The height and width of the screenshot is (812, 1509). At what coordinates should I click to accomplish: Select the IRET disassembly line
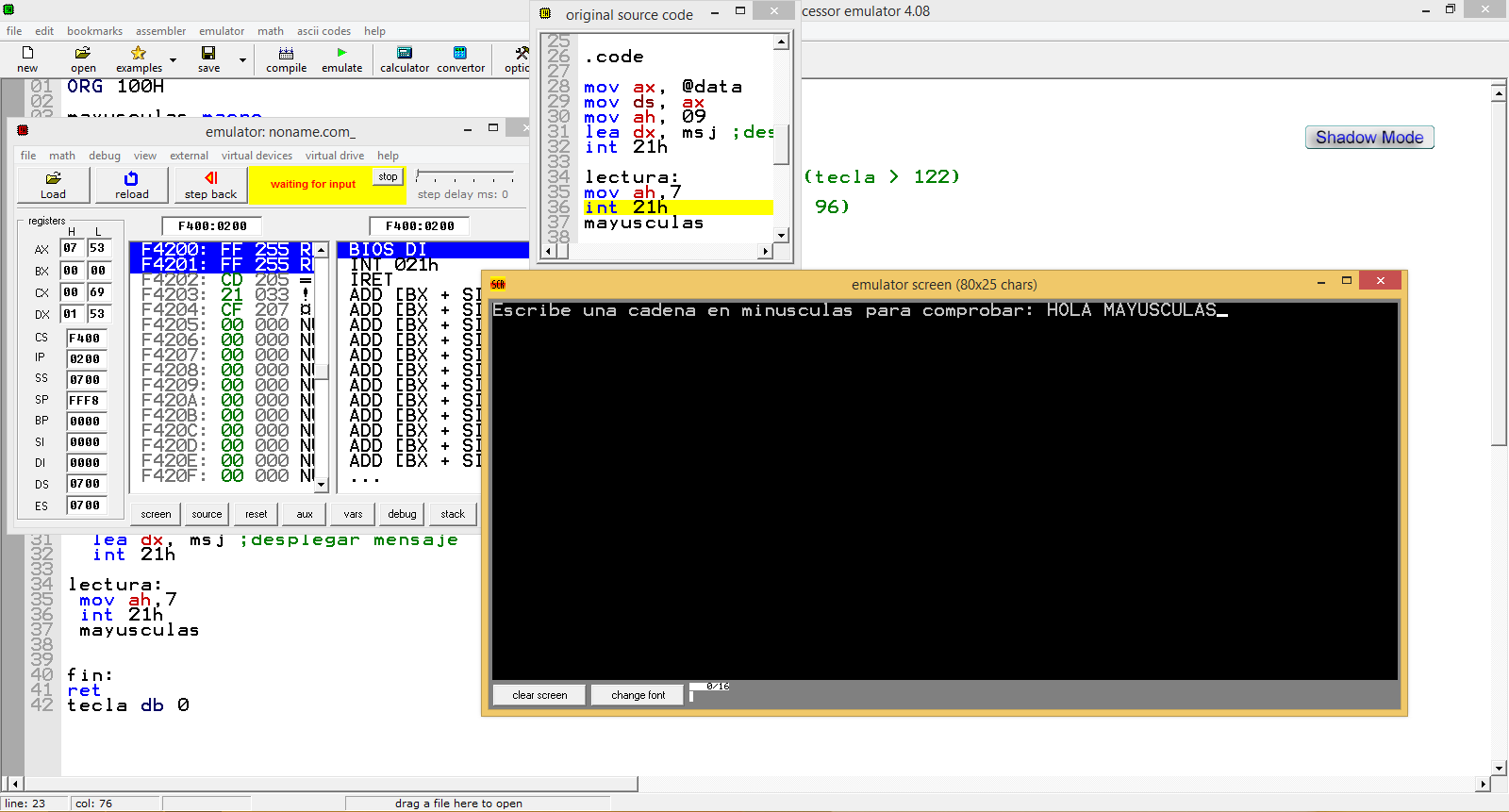tap(371, 280)
